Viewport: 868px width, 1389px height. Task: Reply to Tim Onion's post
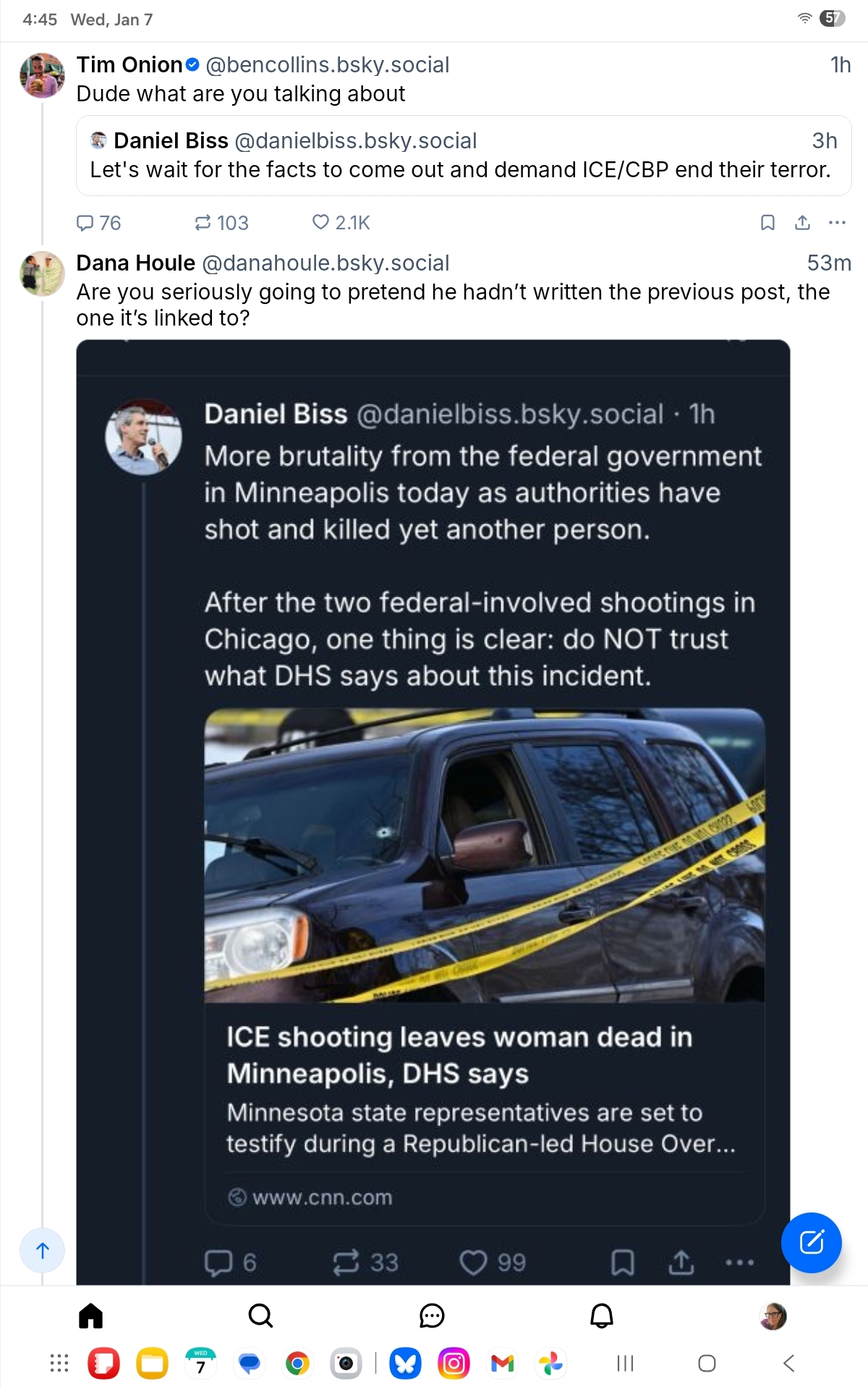(x=98, y=223)
